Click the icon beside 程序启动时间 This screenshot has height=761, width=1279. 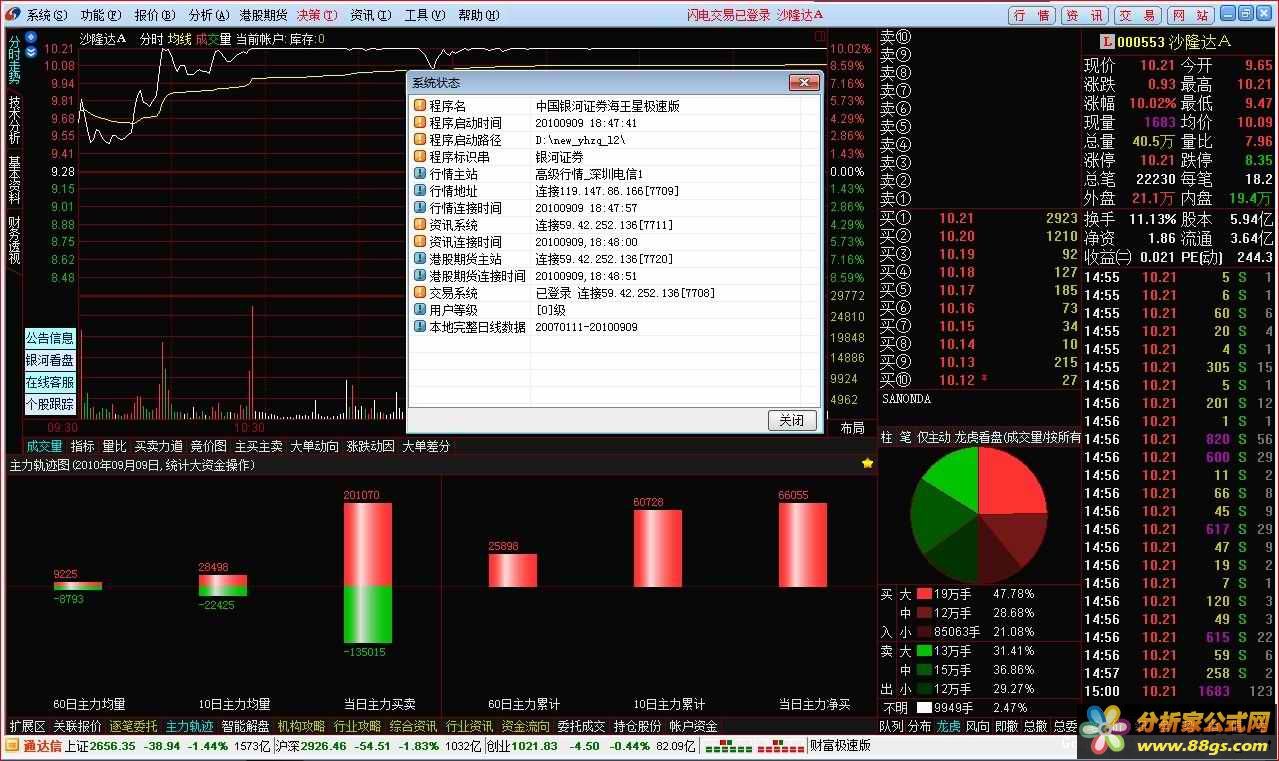420,123
